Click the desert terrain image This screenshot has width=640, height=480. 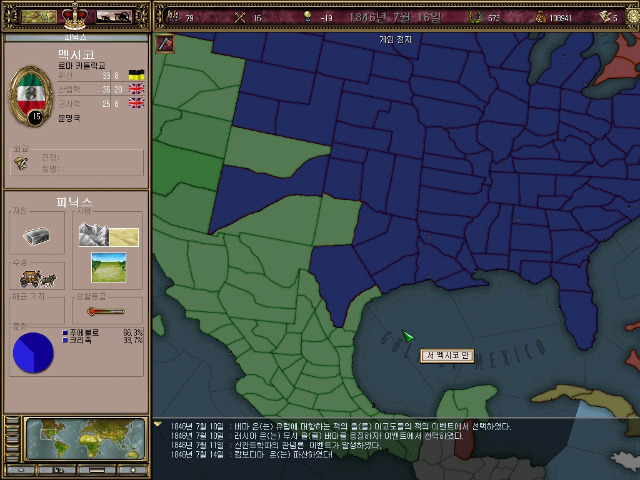124,237
